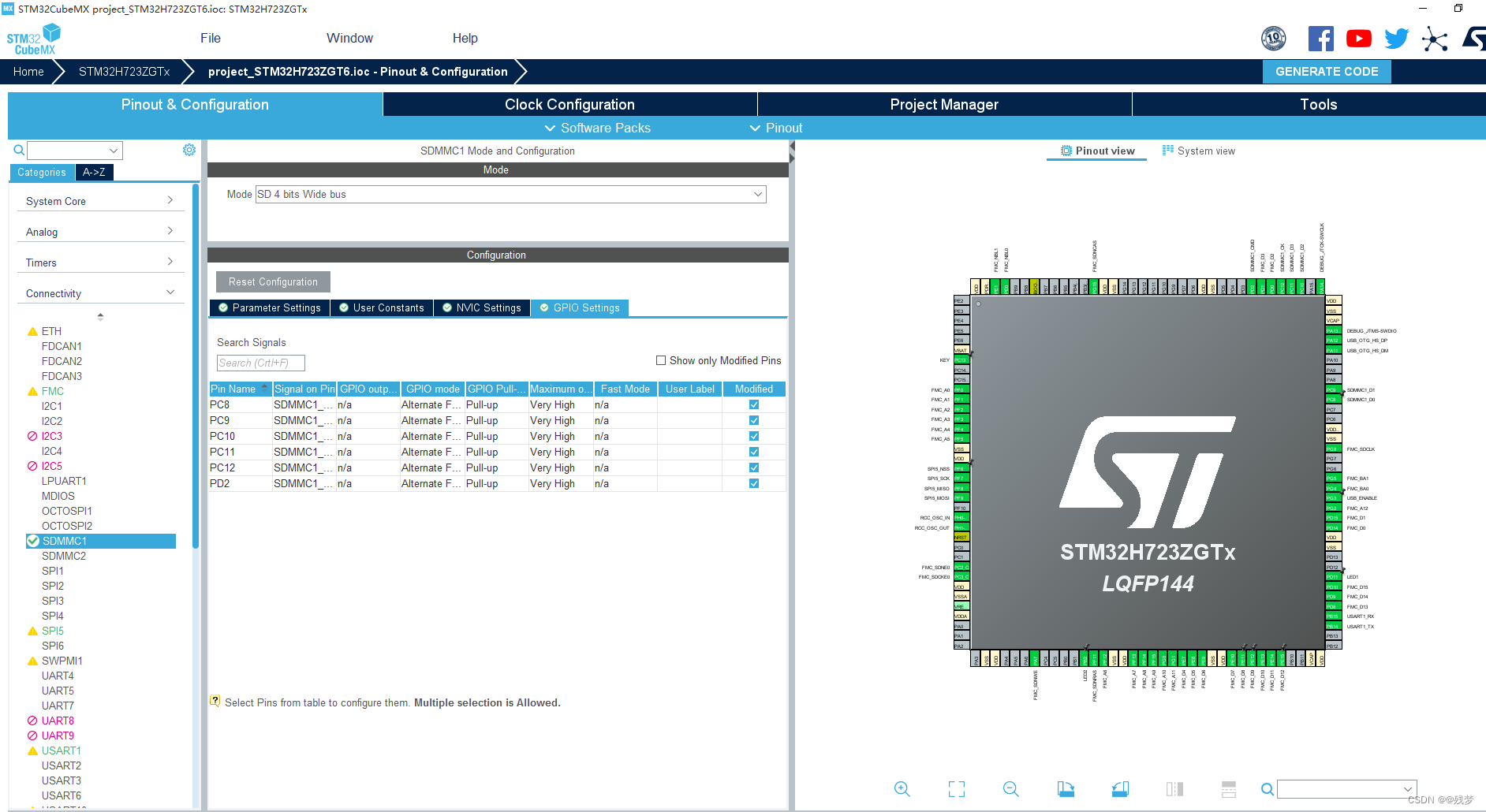Zoom in on the chip pinout view
The width and height of the screenshot is (1486, 812).
tap(902, 789)
